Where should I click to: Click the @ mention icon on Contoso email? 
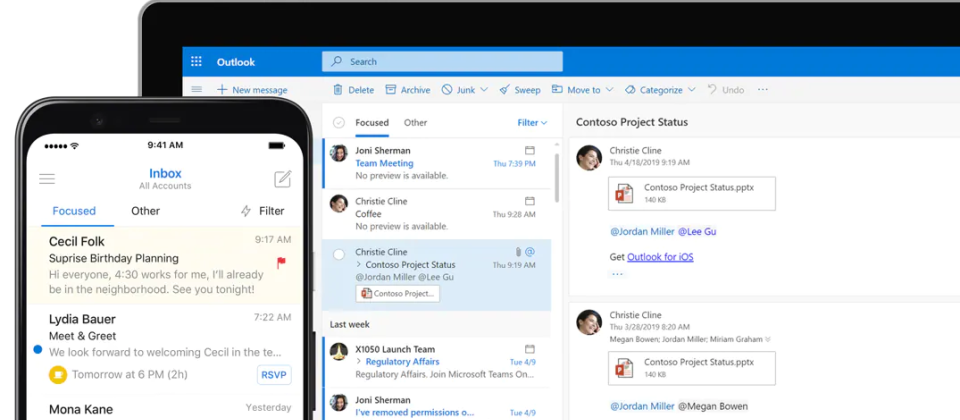(x=530, y=252)
